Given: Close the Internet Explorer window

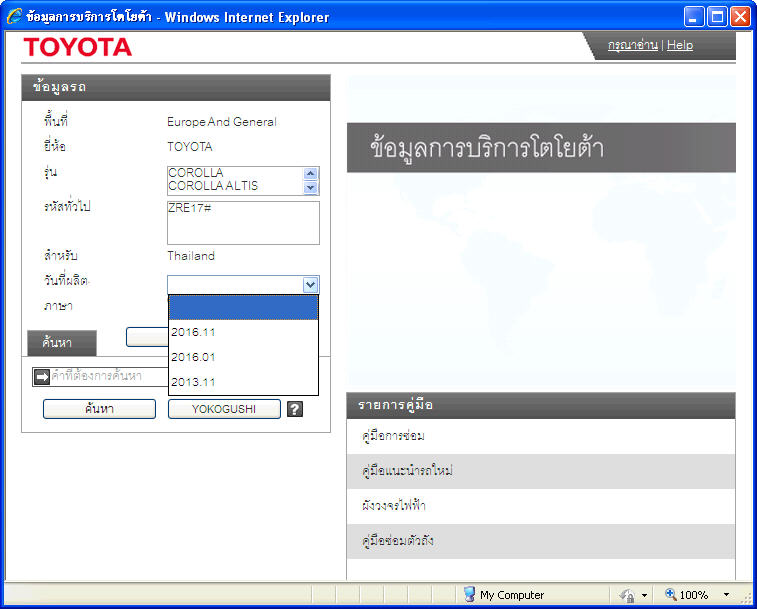Looking at the screenshot, I should (x=740, y=17).
